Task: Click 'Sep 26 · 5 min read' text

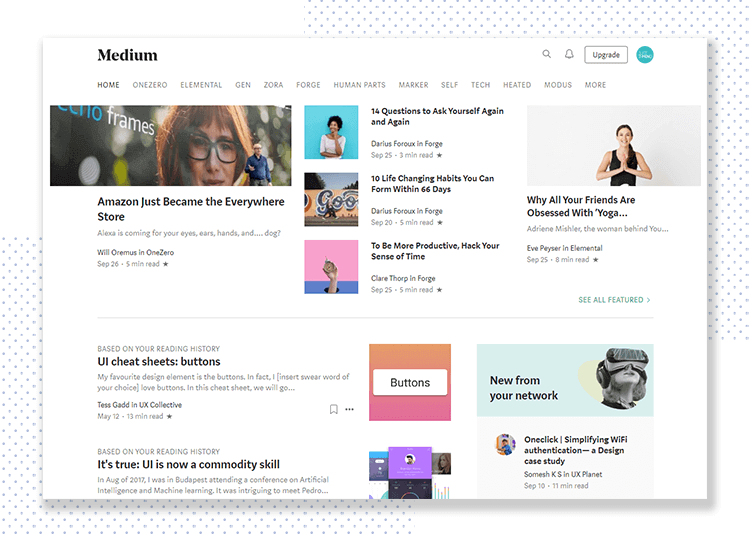Action: 128,263
